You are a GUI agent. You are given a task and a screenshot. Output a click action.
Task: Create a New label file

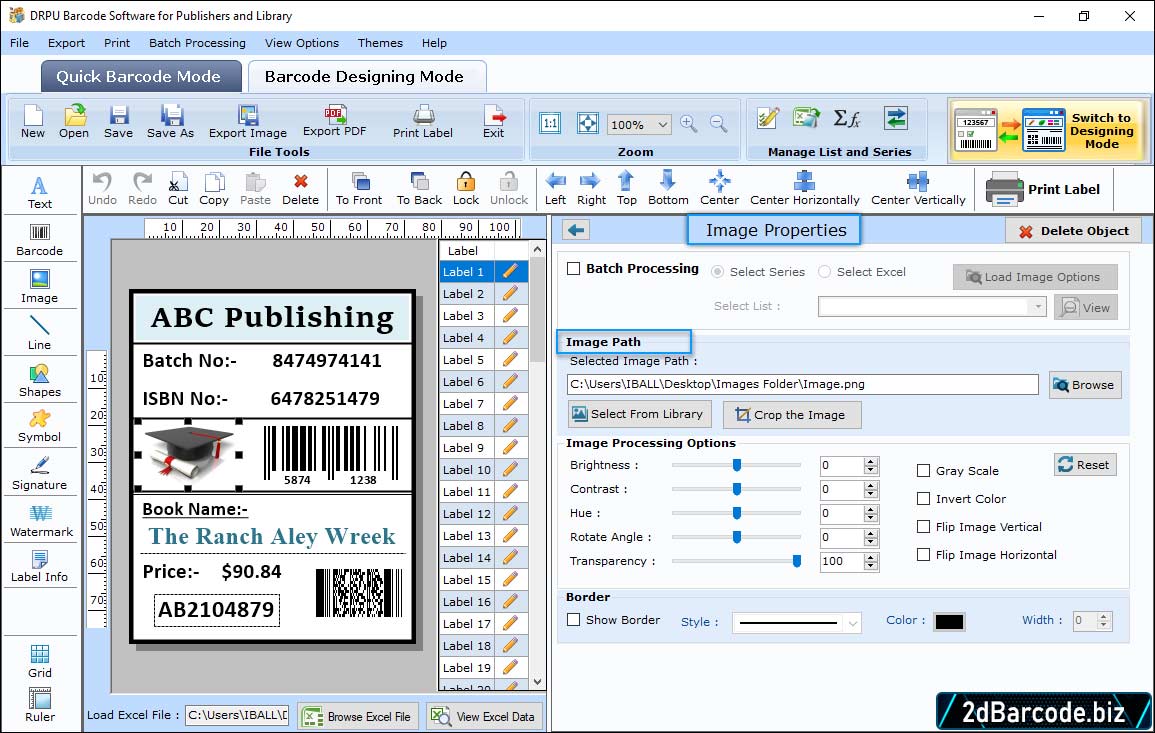click(x=33, y=122)
